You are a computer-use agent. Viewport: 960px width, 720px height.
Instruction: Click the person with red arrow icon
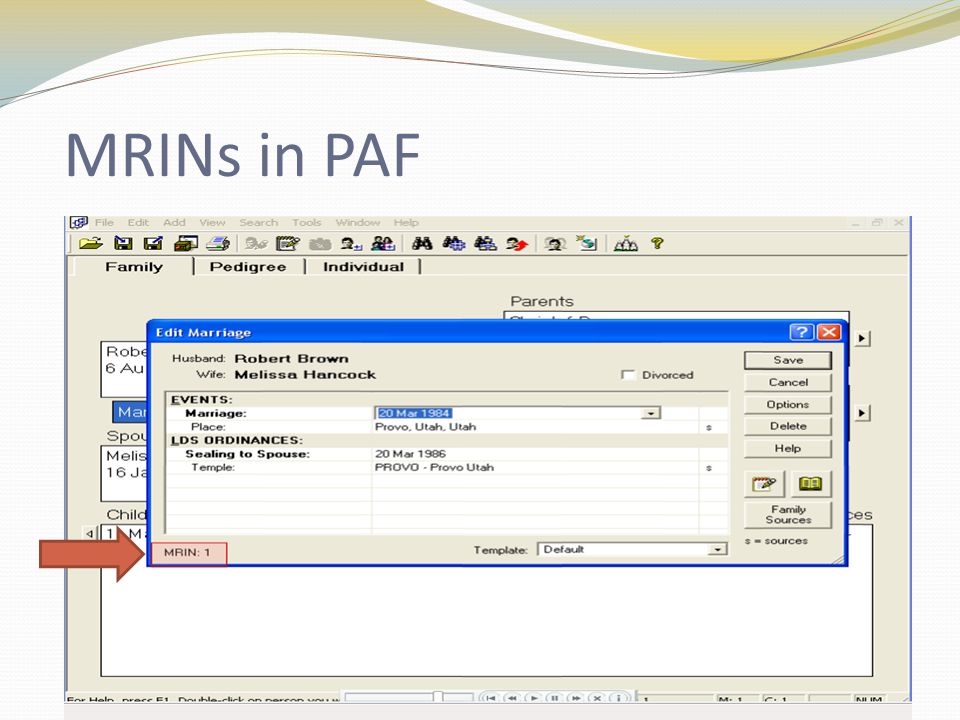coord(517,244)
